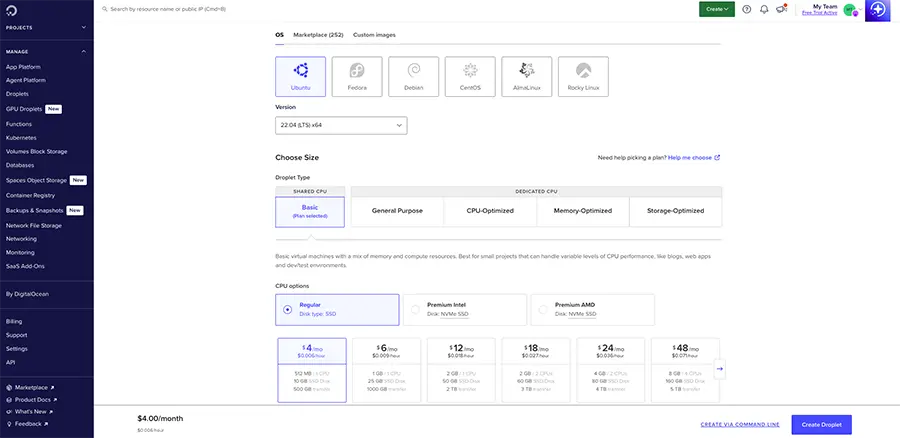Open GPU Droplets in the sidebar
Image resolution: width=900 pixels, height=438 pixels.
pos(25,109)
